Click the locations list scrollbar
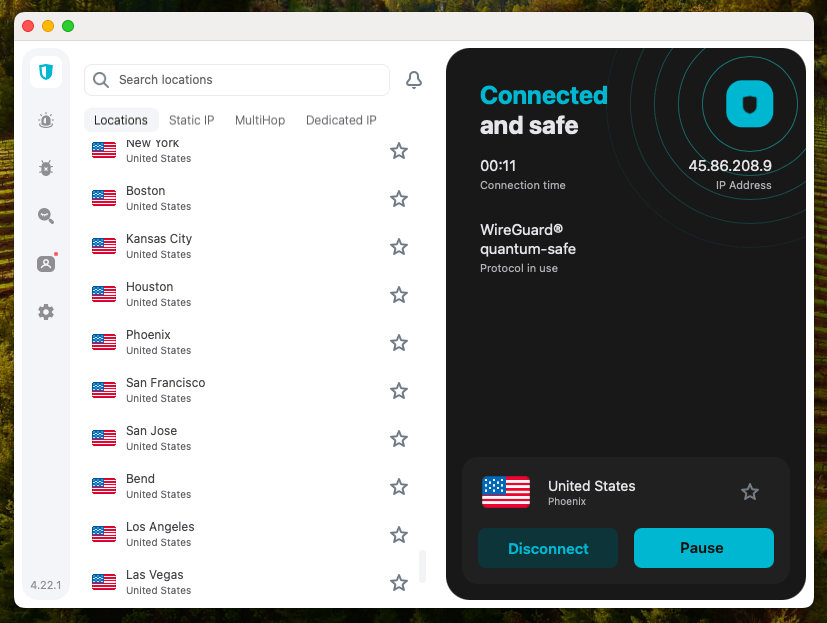The height and width of the screenshot is (623, 827). click(422, 567)
